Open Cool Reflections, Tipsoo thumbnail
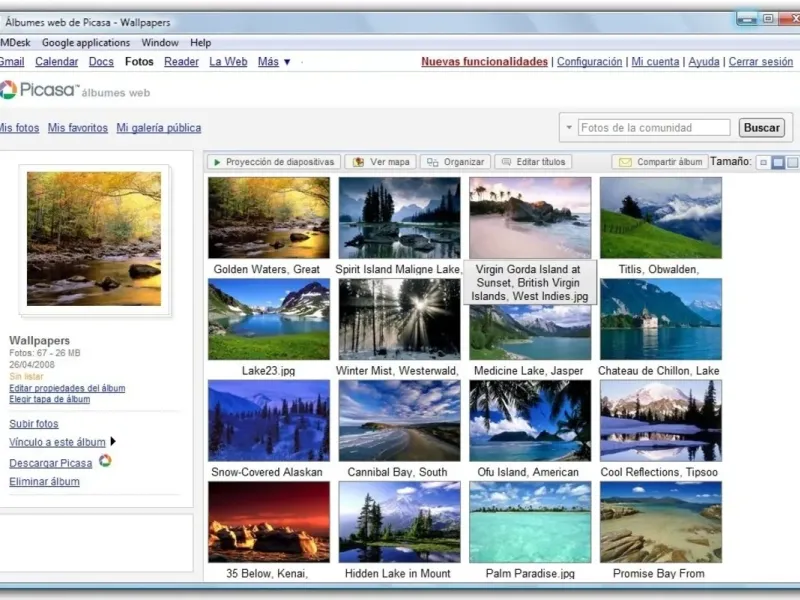This screenshot has width=800, height=600. (x=661, y=420)
